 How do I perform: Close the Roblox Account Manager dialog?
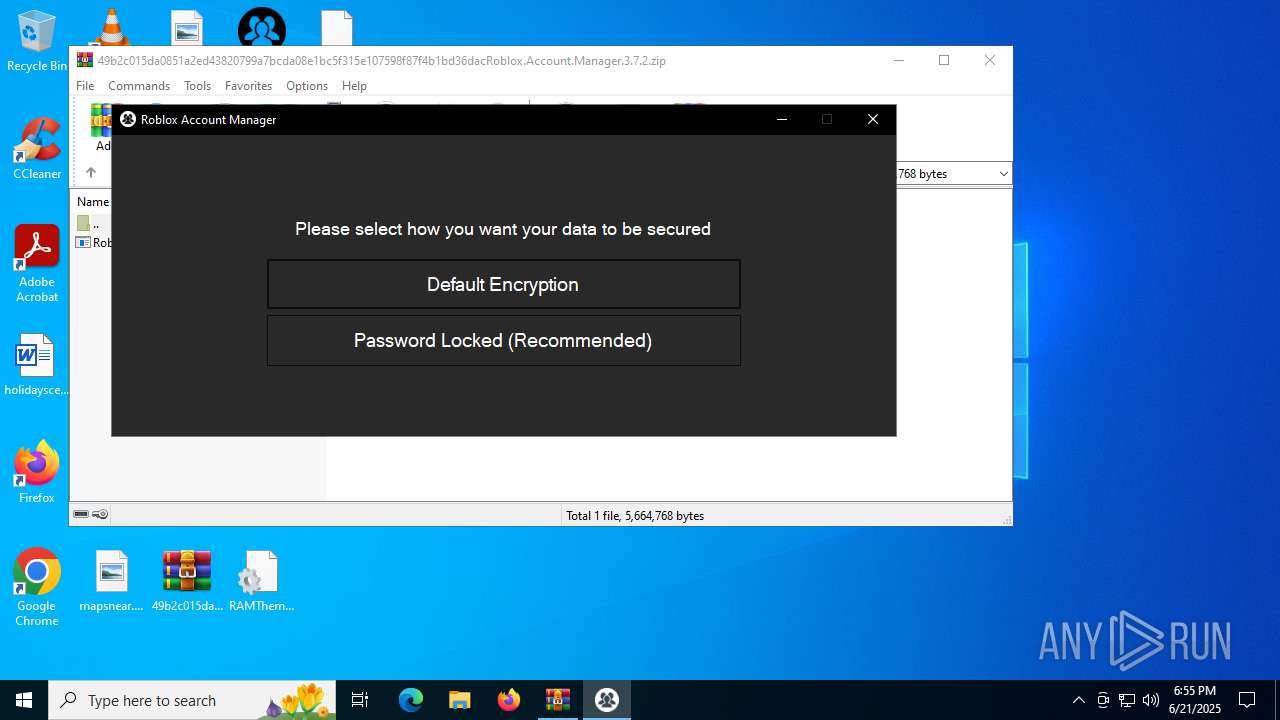[x=873, y=119]
